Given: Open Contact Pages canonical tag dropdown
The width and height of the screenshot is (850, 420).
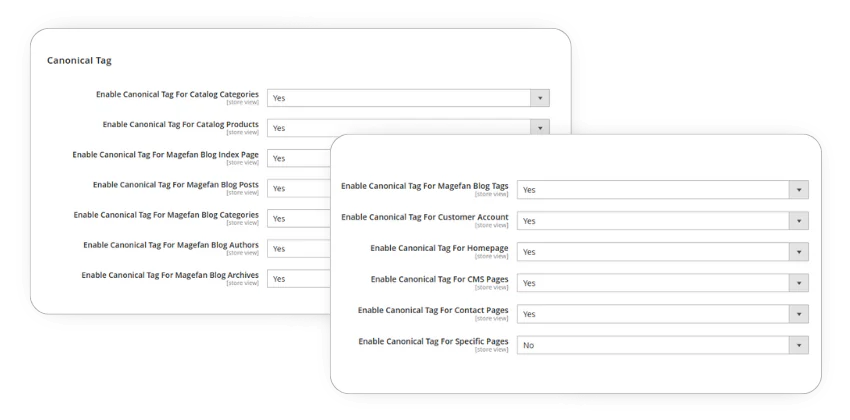Looking at the screenshot, I should tap(662, 314).
